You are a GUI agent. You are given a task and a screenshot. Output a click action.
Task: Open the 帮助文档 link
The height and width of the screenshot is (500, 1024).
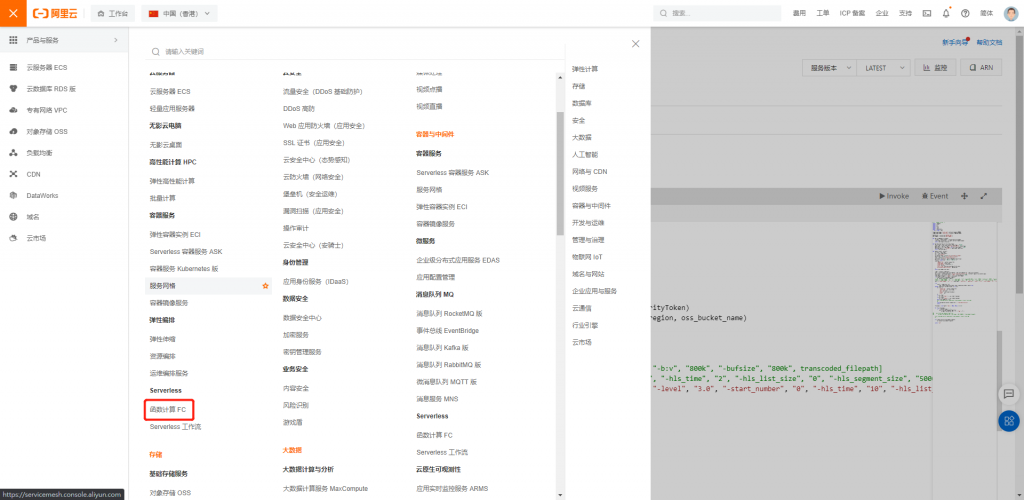989,42
